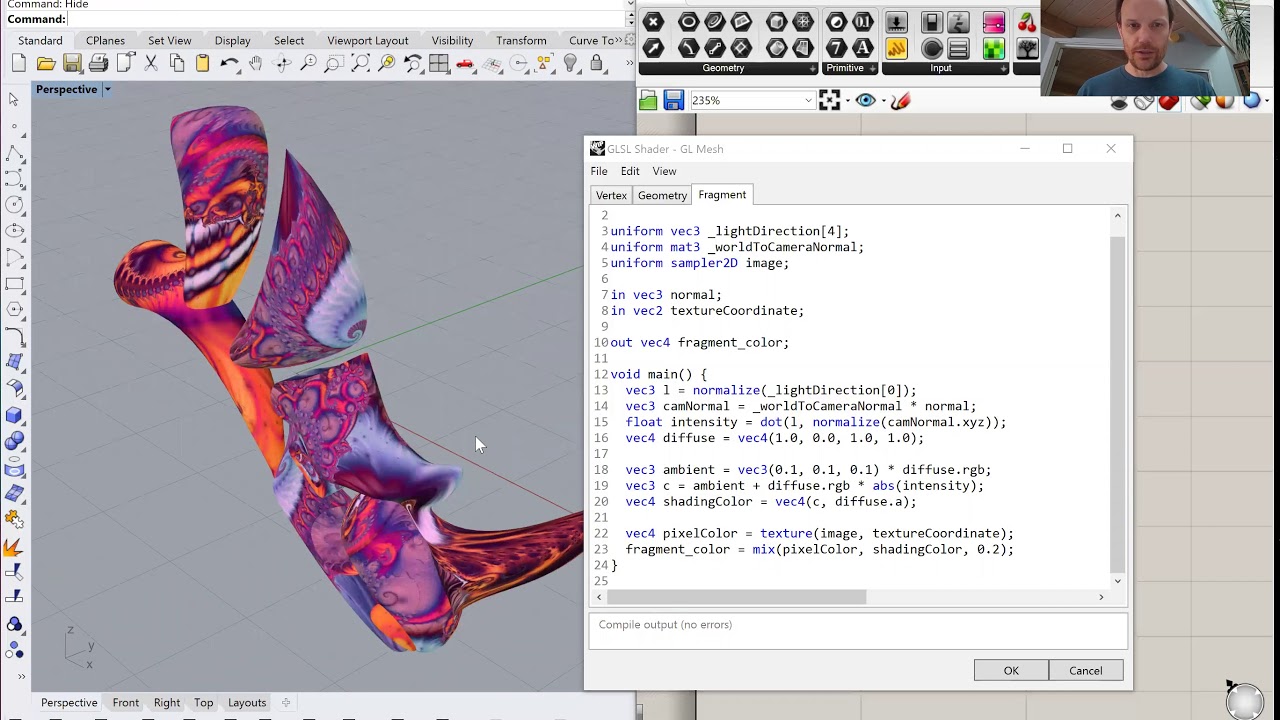
Task: Toggle the Grasshopper preview eye icon
Action: pyautogui.click(x=866, y=100)
